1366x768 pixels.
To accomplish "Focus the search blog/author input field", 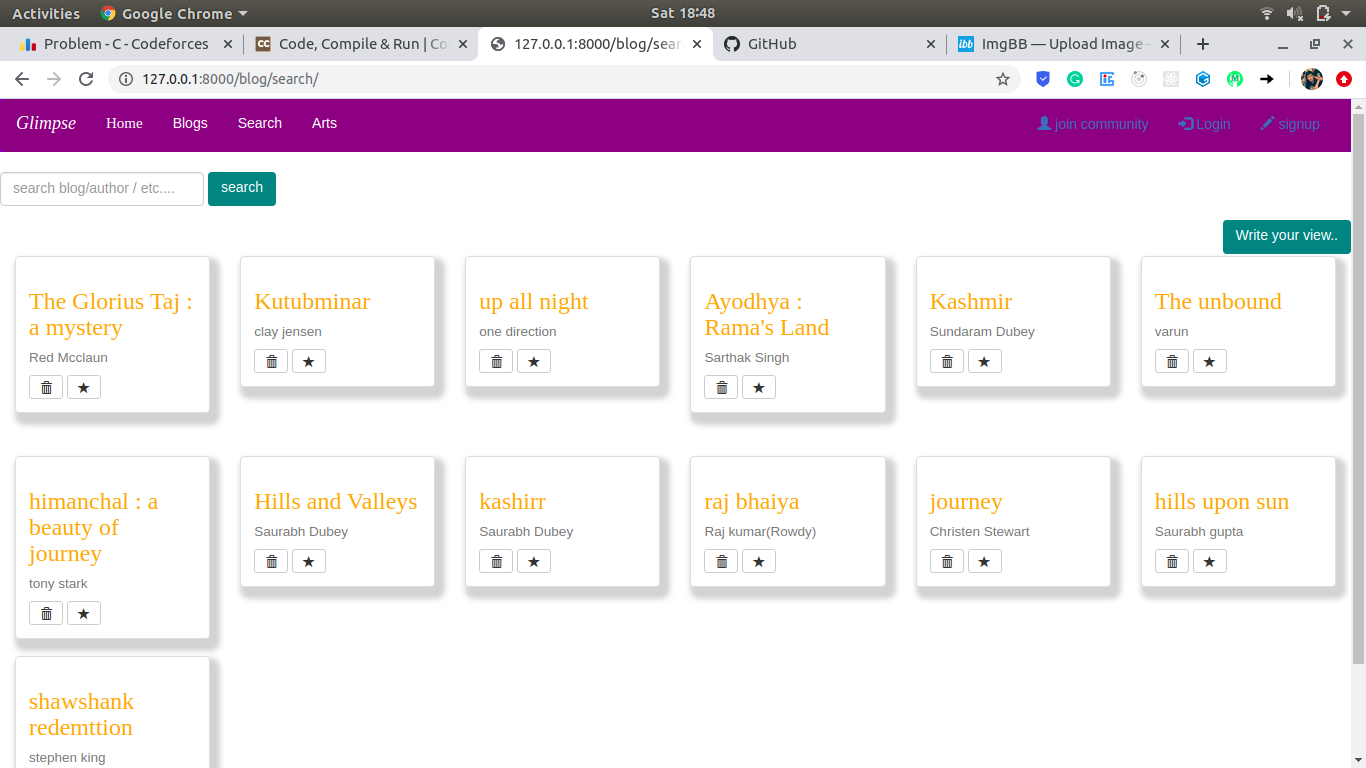I will [x=102, y=188].
